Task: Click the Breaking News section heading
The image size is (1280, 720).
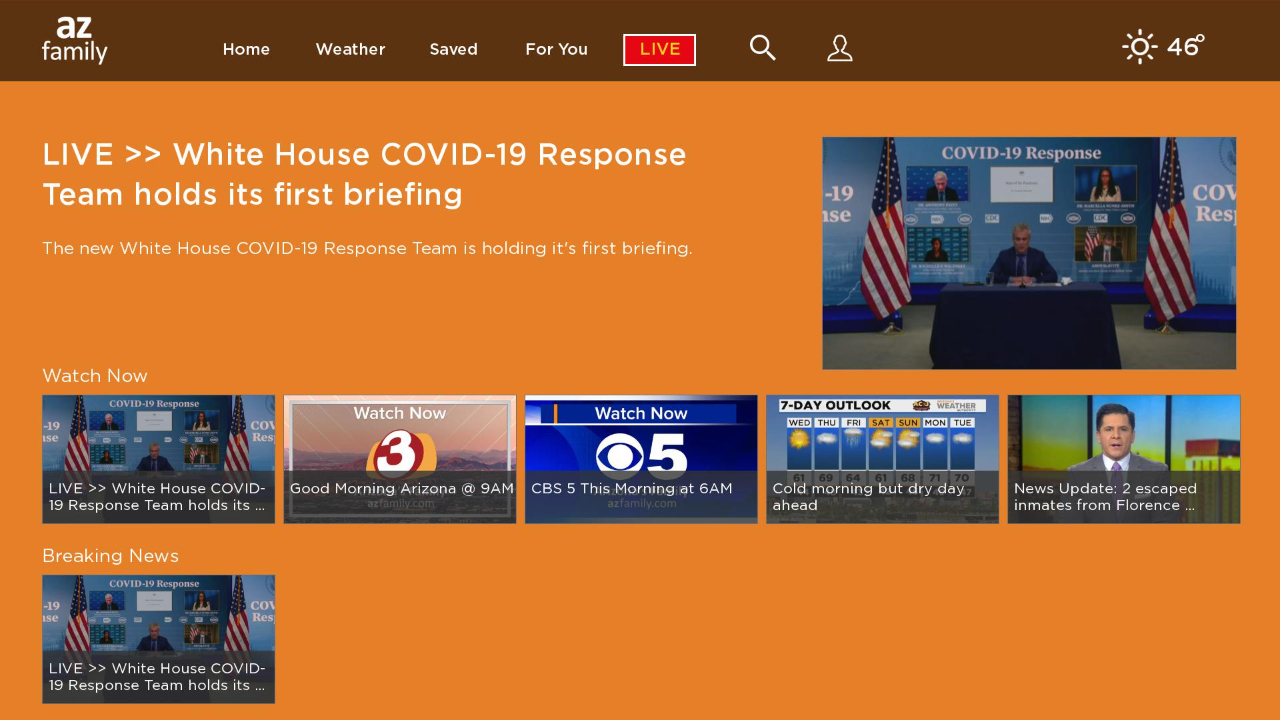Action: click(110, 556)
